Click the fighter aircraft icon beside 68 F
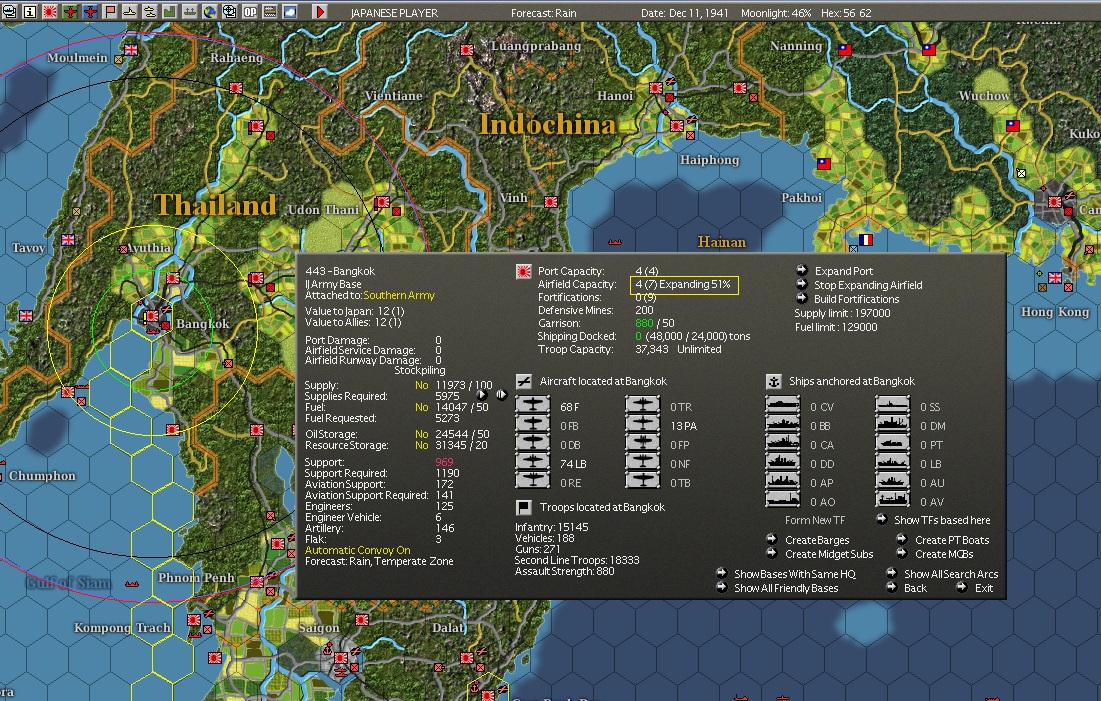Screen dimensions: 1101x701 pos(533,405)
